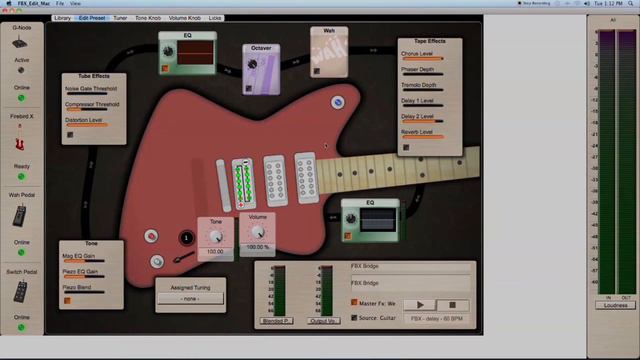Click the Wah Pedal Online green indicator
The width and height of the screenshot is (640, 360).
click(x=21, y=252)
